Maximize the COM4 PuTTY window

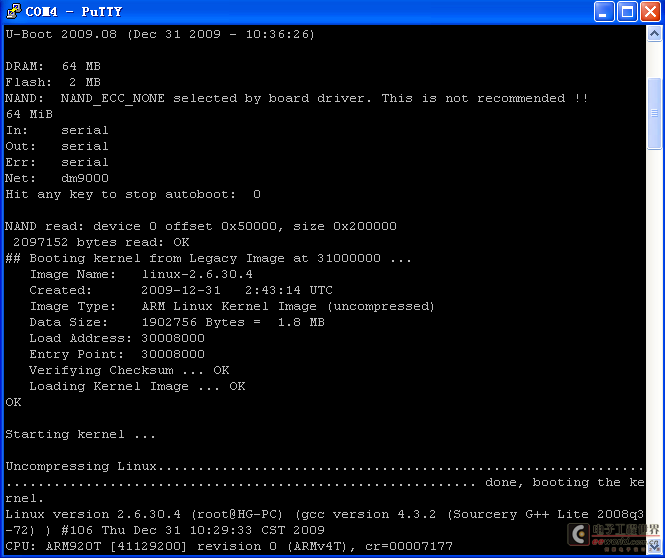(x=627, y=11)
